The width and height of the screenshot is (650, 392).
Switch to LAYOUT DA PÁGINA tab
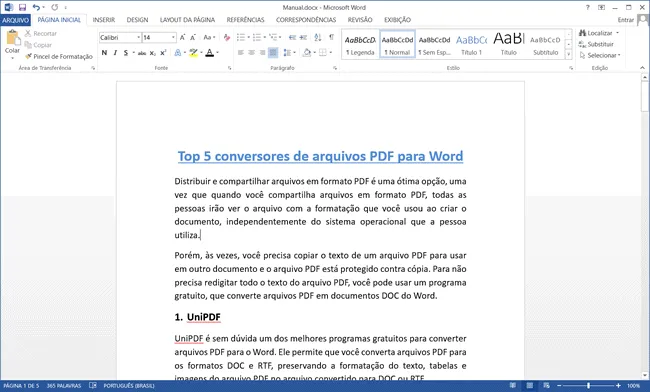tap(187, 20)
